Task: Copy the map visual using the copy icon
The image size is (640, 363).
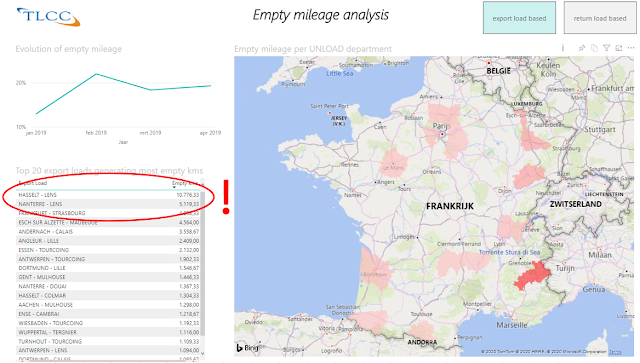Action: point(594,48)
